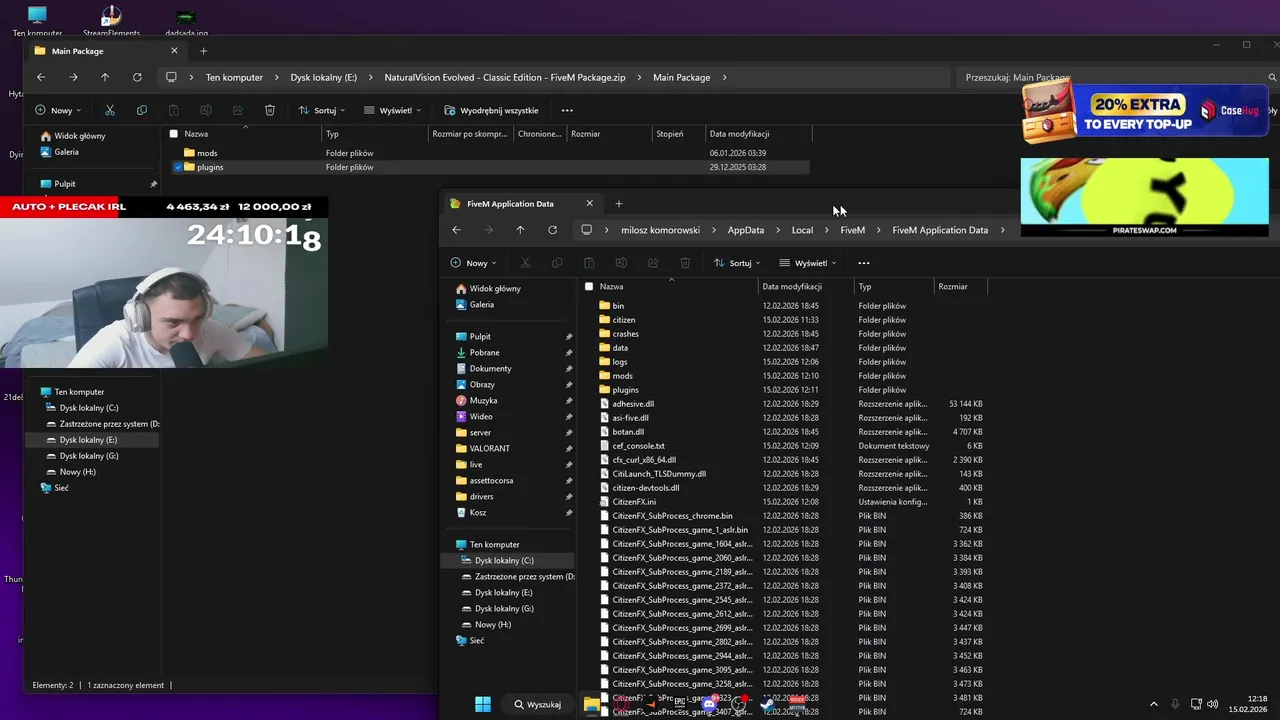Toggle select-all checkbox in Main Package header
The height and width of the screenshot is (720, 1280).
173,133
